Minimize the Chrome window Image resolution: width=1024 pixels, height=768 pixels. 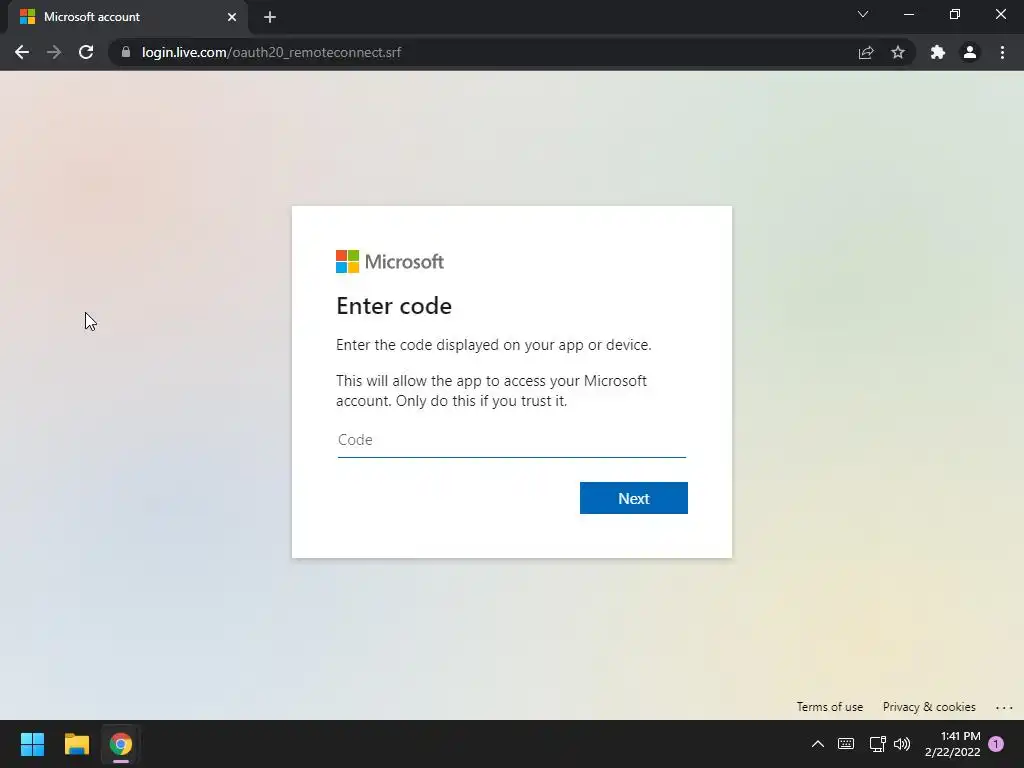[x=908, y=14]
